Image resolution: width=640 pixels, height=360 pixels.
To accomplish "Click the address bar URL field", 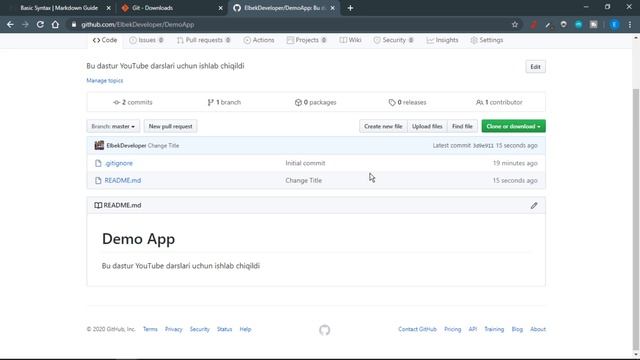I will point(286,24).
